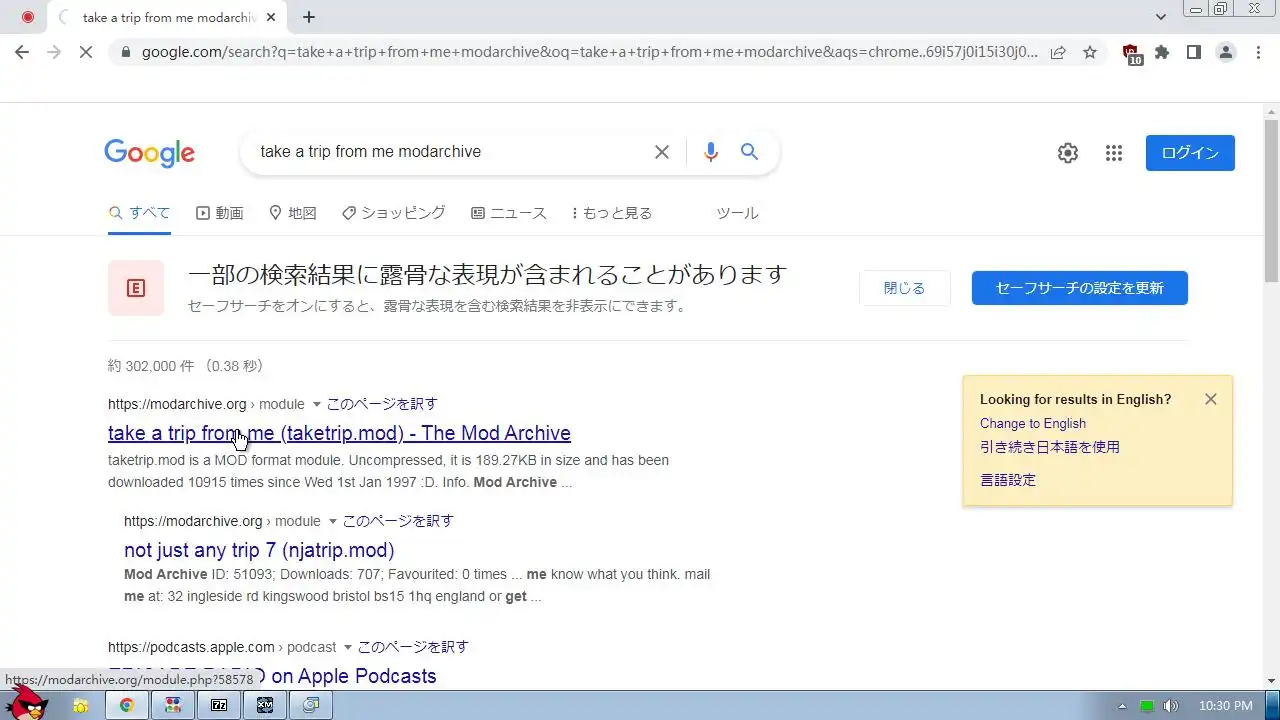Screen dimensions: 1280x720
Task: Open 言語設定 language settings
Action: point(1008,480)
